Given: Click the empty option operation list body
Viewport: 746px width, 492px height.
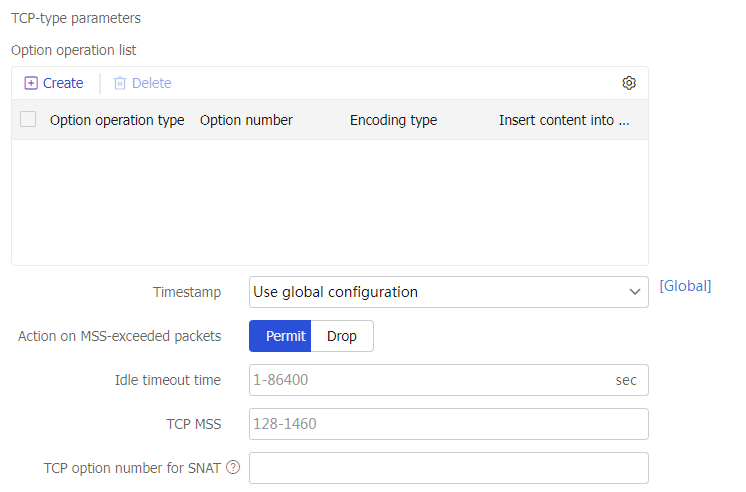Looking at the screenshot, I should tap(330, 202).
